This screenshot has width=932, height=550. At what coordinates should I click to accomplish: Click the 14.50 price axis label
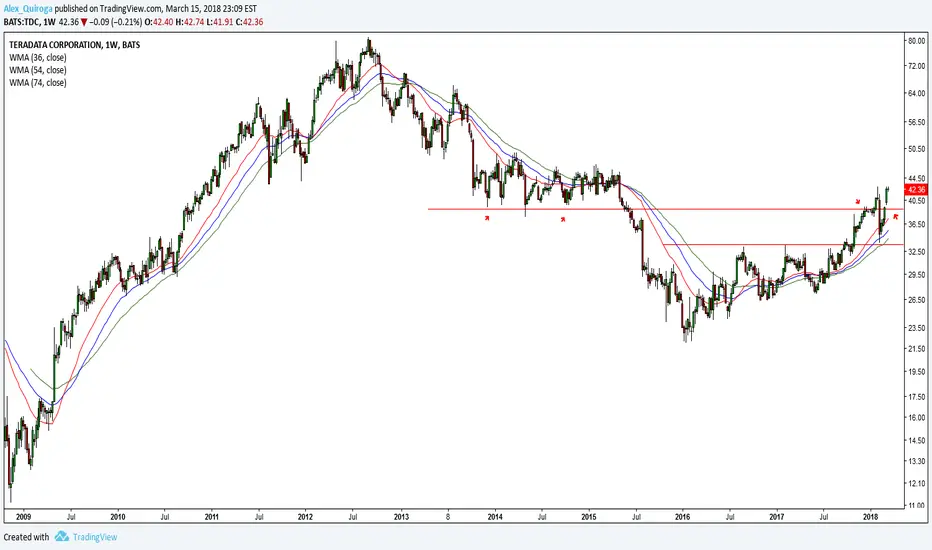pos(917,441)
